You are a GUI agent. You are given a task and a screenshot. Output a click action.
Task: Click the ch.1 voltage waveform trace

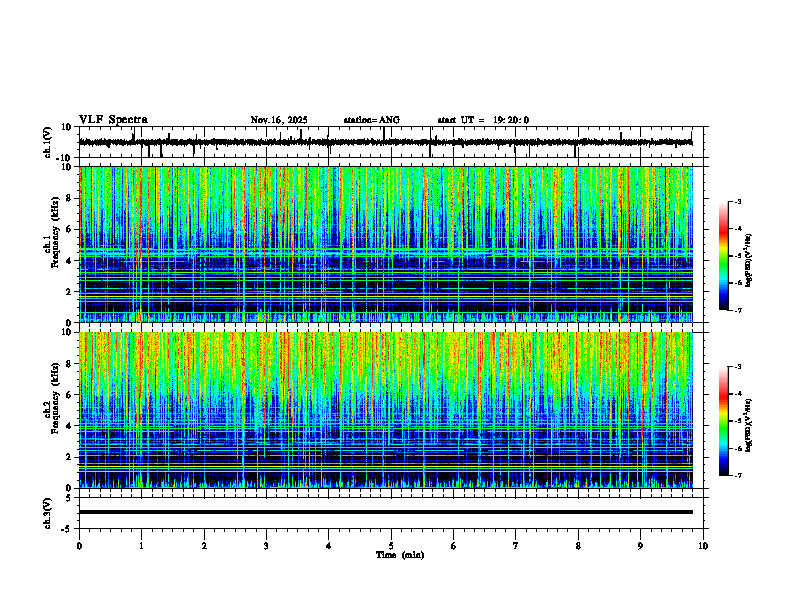point(386,142)
